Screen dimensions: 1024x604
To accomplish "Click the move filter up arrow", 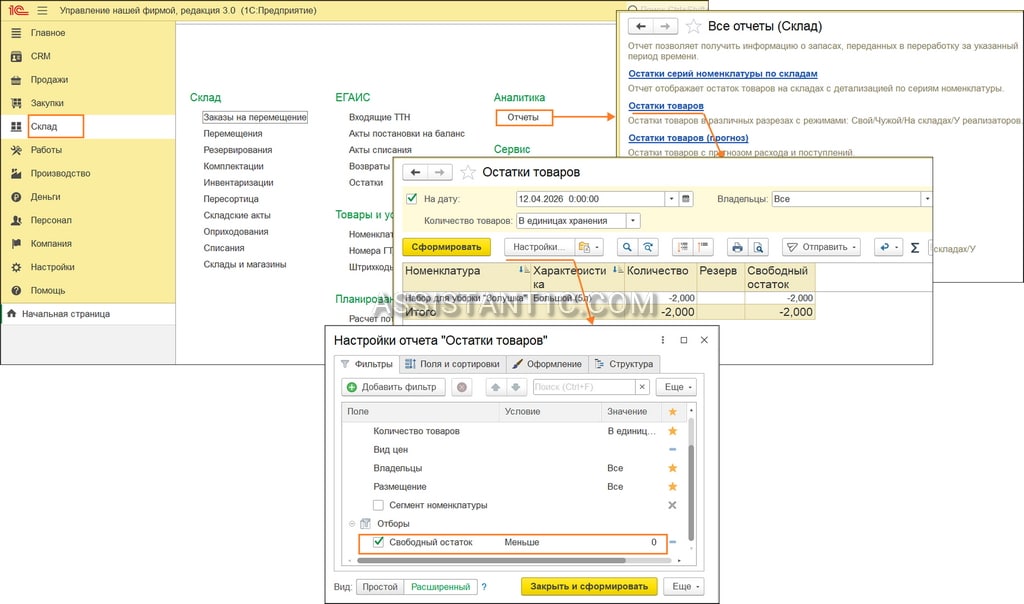I will (496, 387).
